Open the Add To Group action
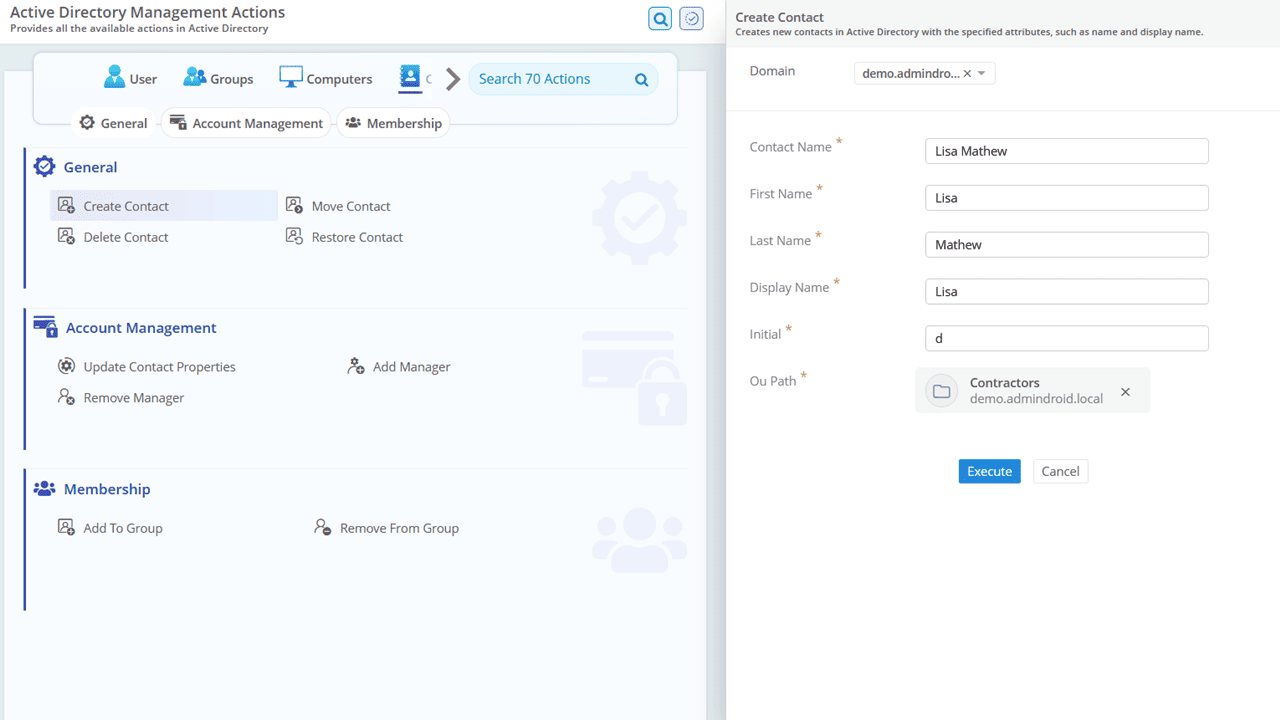1280x720 pixels. pyautogui.click(x=122, y=527)
